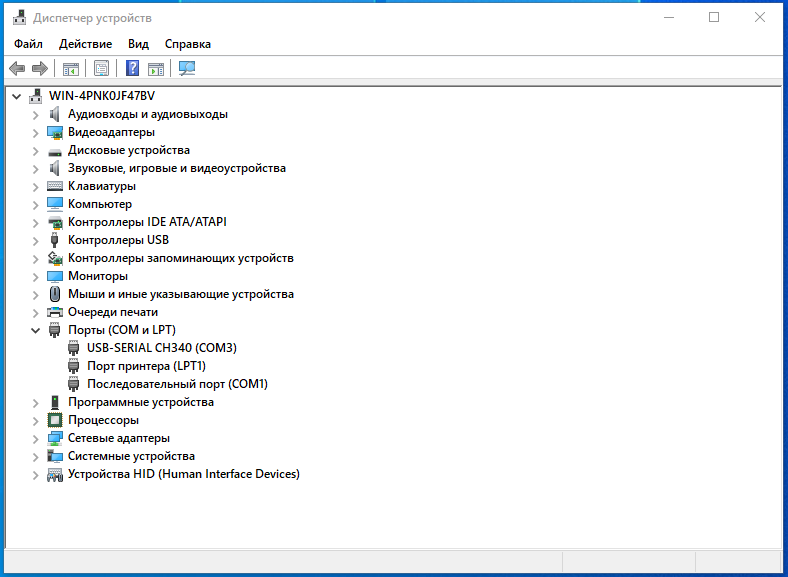Select the USB-SERIAL CH340 (COM3) device
788x577 pixels.
coord(161,348)
